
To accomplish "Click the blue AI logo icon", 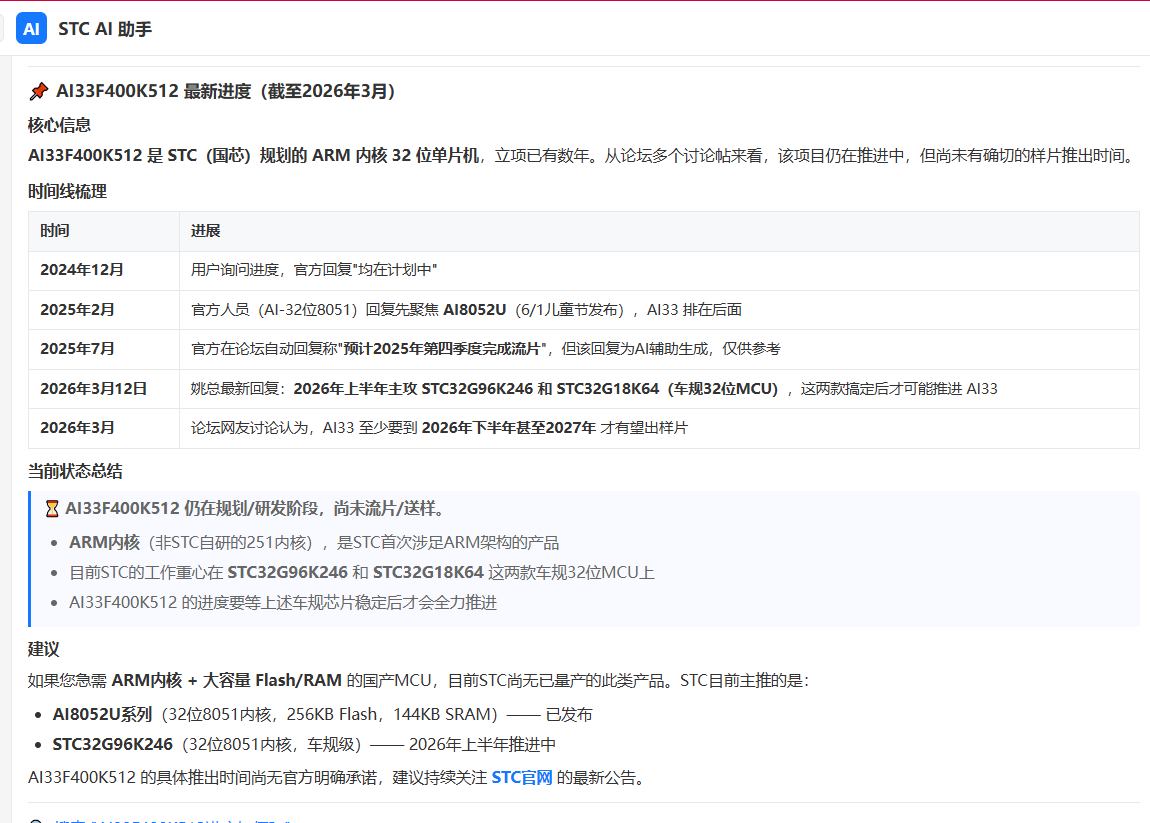I will pyautogui.click(x=32, y=29).
